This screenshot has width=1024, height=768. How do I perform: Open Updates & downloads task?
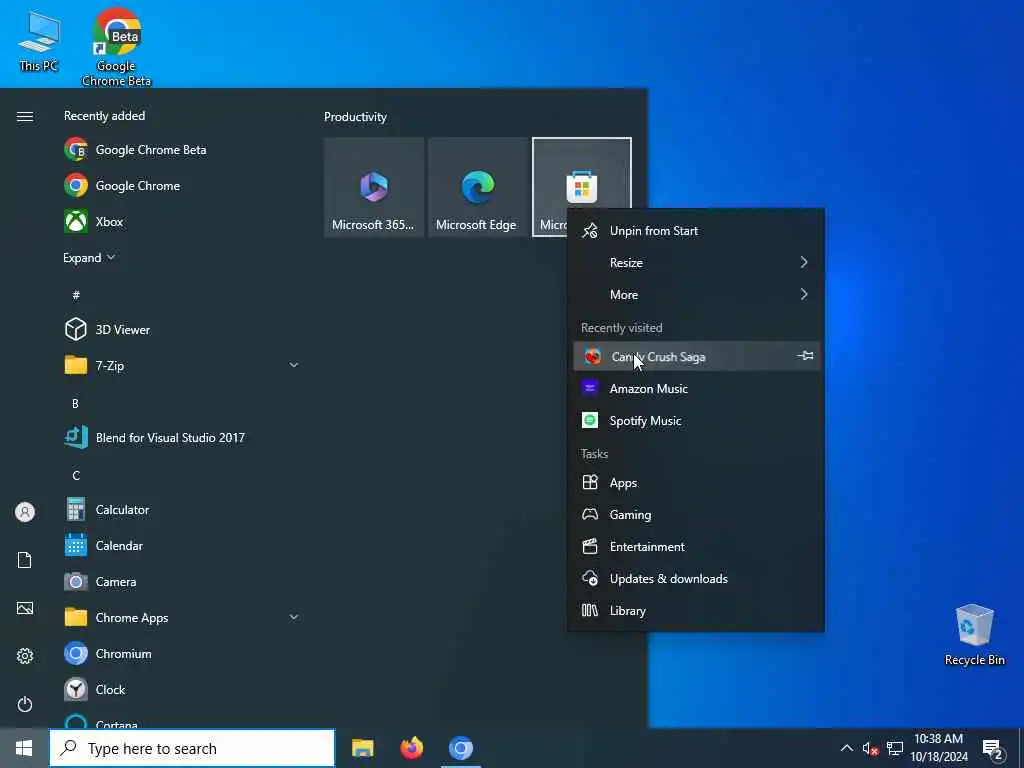tap(696, 579)
